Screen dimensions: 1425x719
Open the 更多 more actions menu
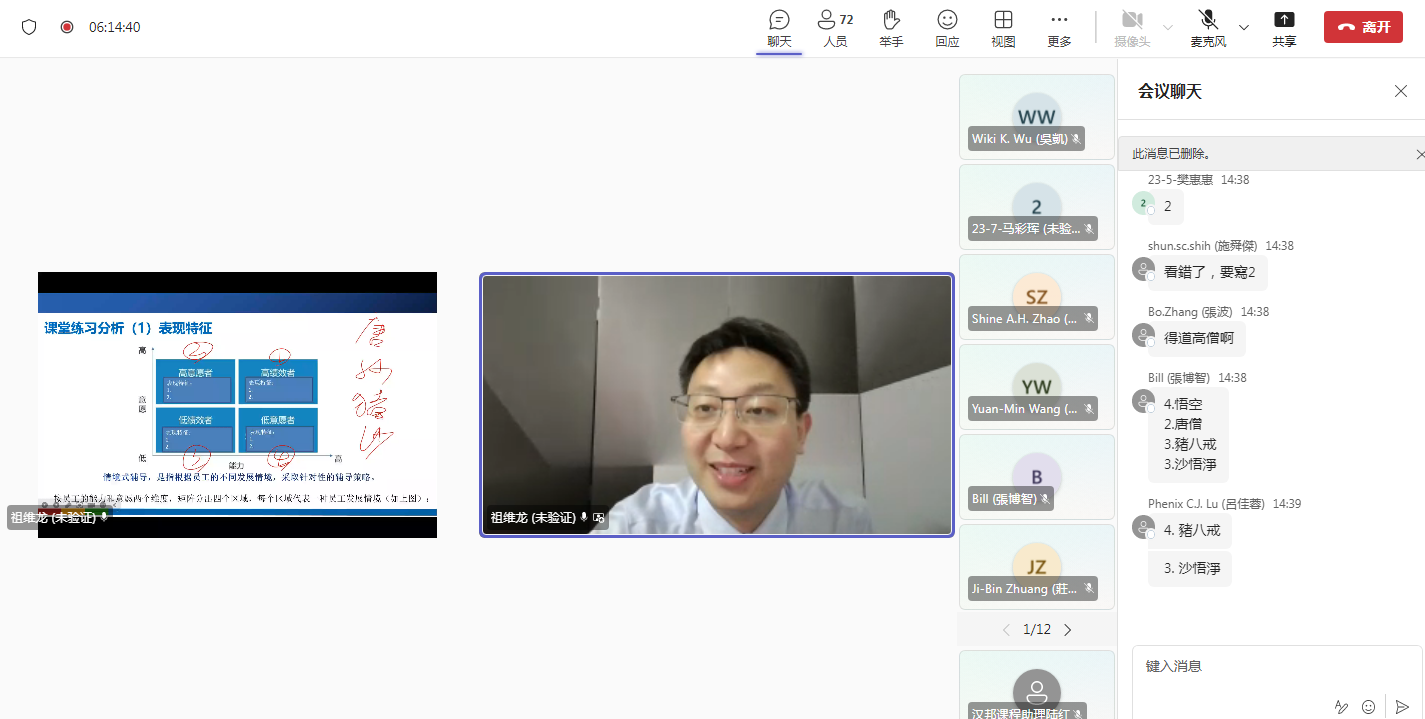point(1059,28)
